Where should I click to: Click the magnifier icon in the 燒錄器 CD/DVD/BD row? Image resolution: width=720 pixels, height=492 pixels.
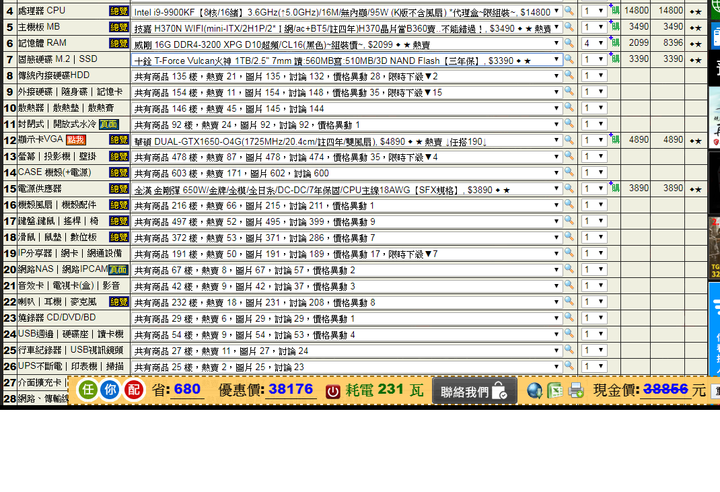[569, 317]
